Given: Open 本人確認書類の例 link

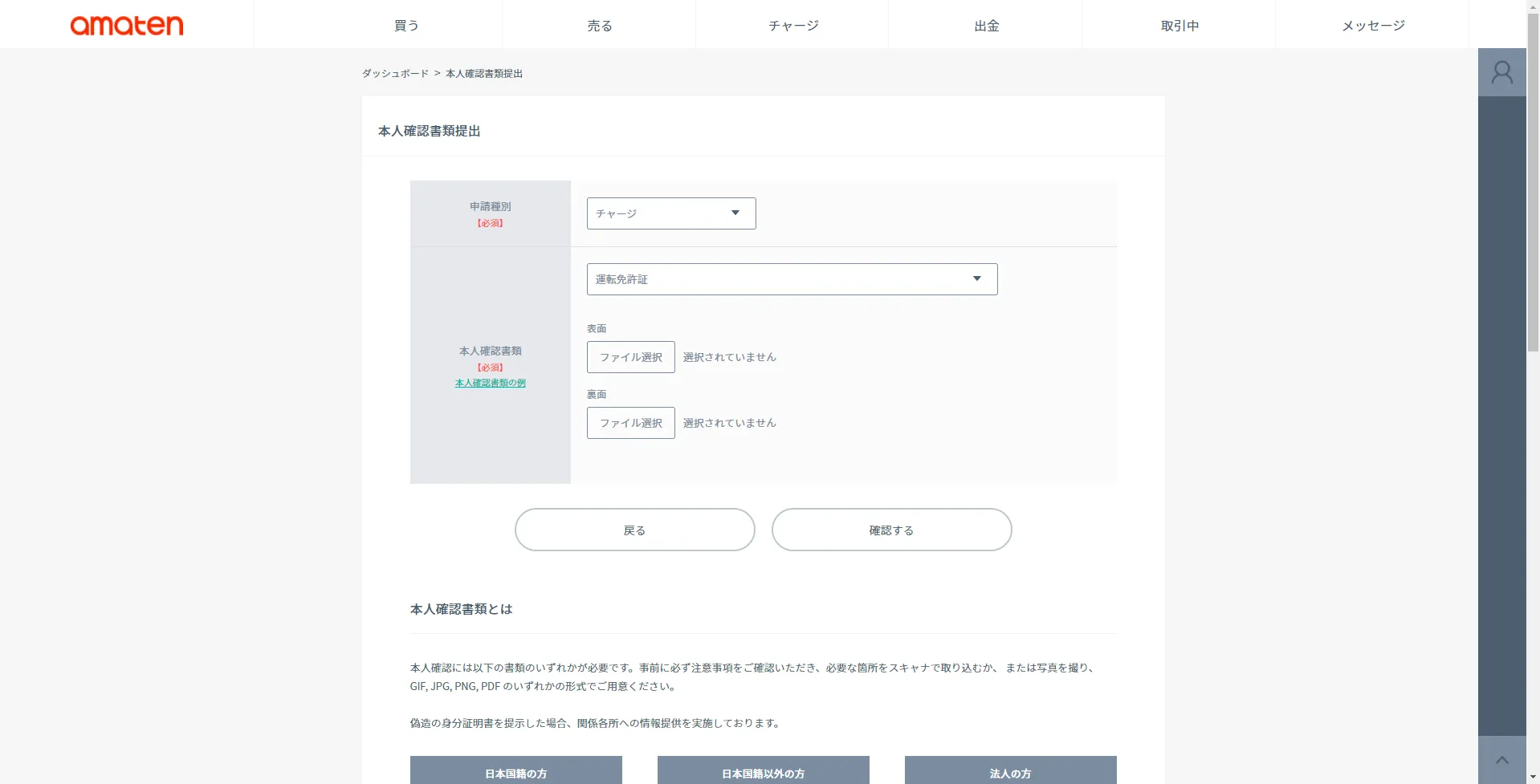Looking at the screenshot, I should click(491, 383).
